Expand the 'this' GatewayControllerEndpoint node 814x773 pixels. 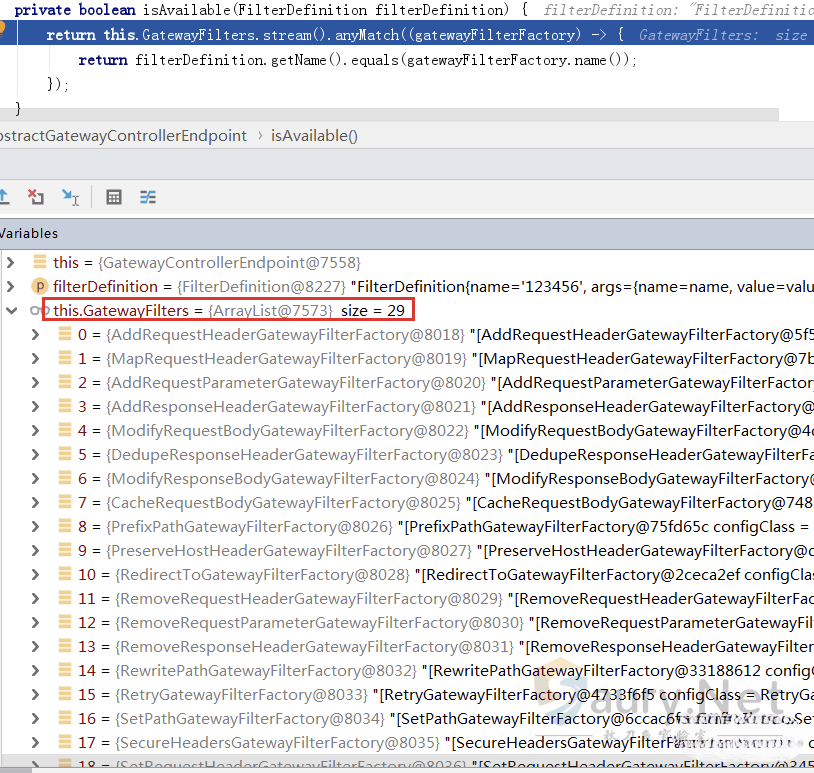click(x=11, y=263)
